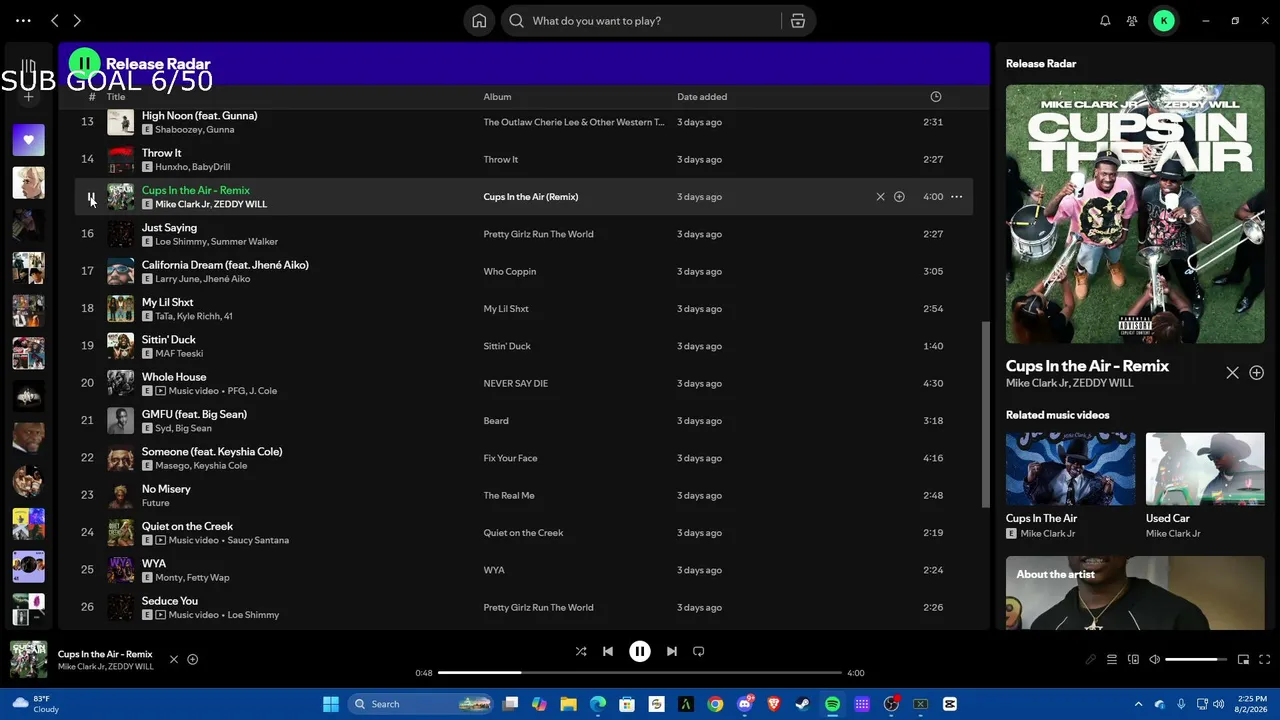Skip to the next track

(x=672, y=651)
